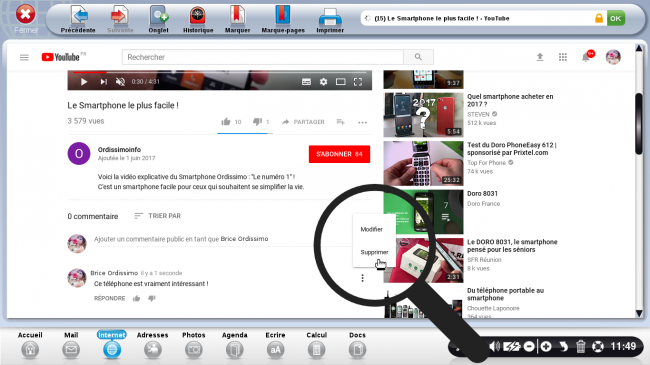This screenshot has width=650, height=365.
Task: Unmute the video player sound
Action: pyautogui.click(x=120, y=82)
